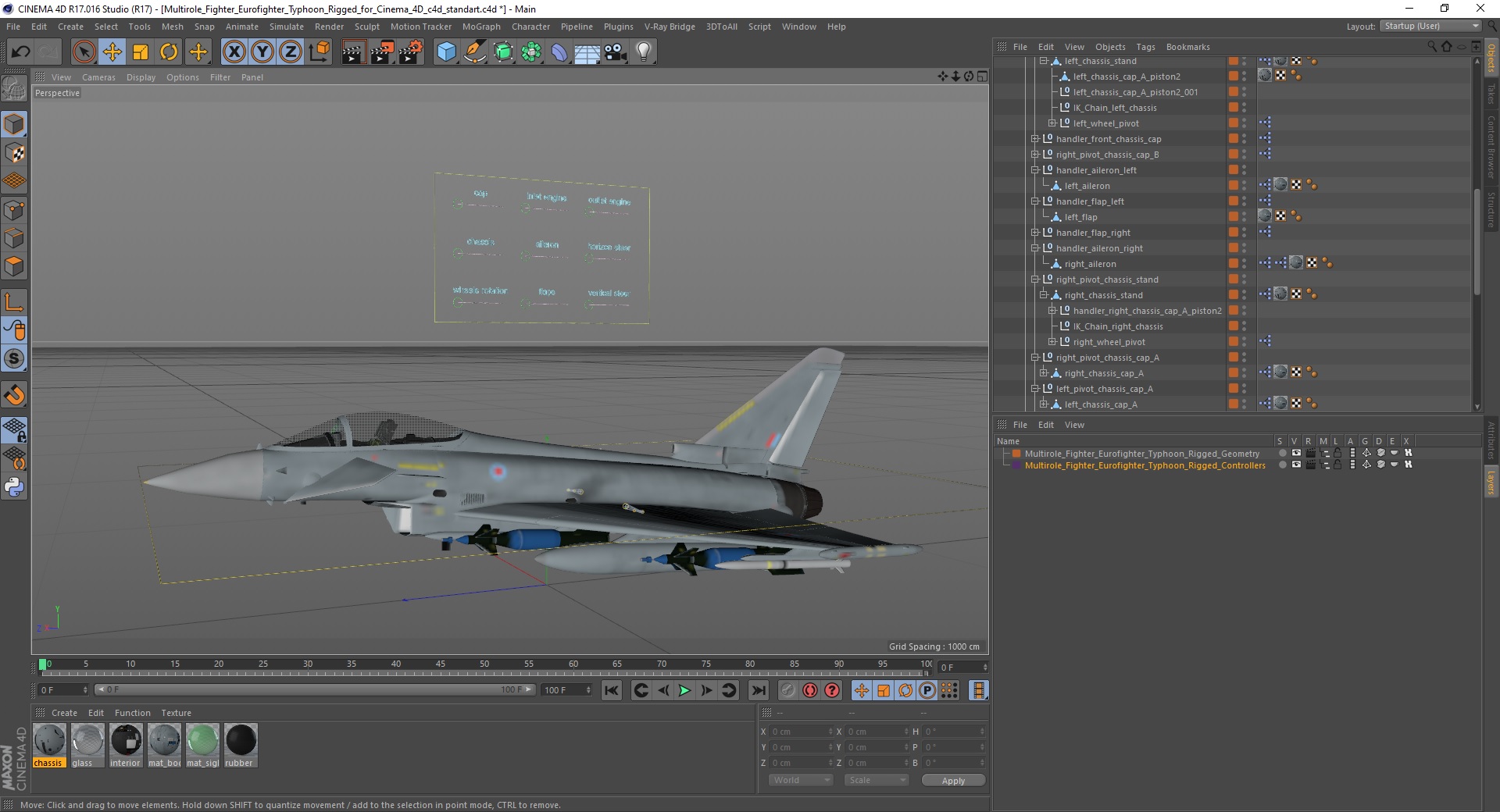Open the World coordinate dropdown
Image resolution: width=1500 pixels, height=812 pixels.
point(801,780)
